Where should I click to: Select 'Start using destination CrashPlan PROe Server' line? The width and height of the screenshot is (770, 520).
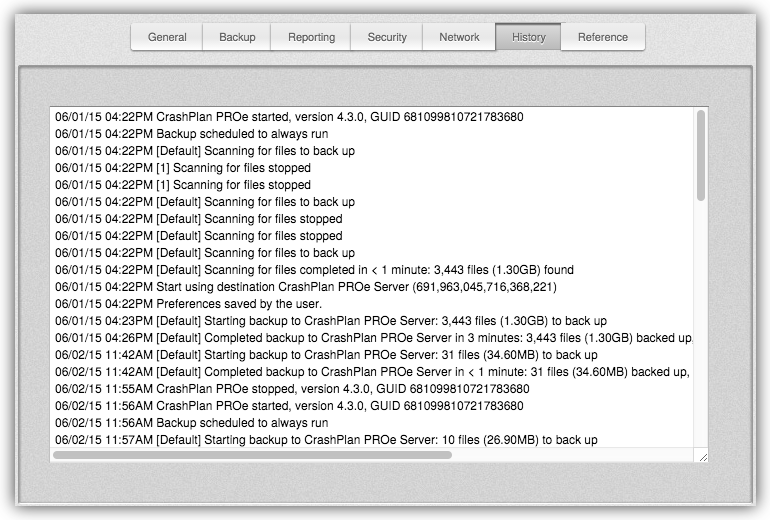(x=305, y=287)
